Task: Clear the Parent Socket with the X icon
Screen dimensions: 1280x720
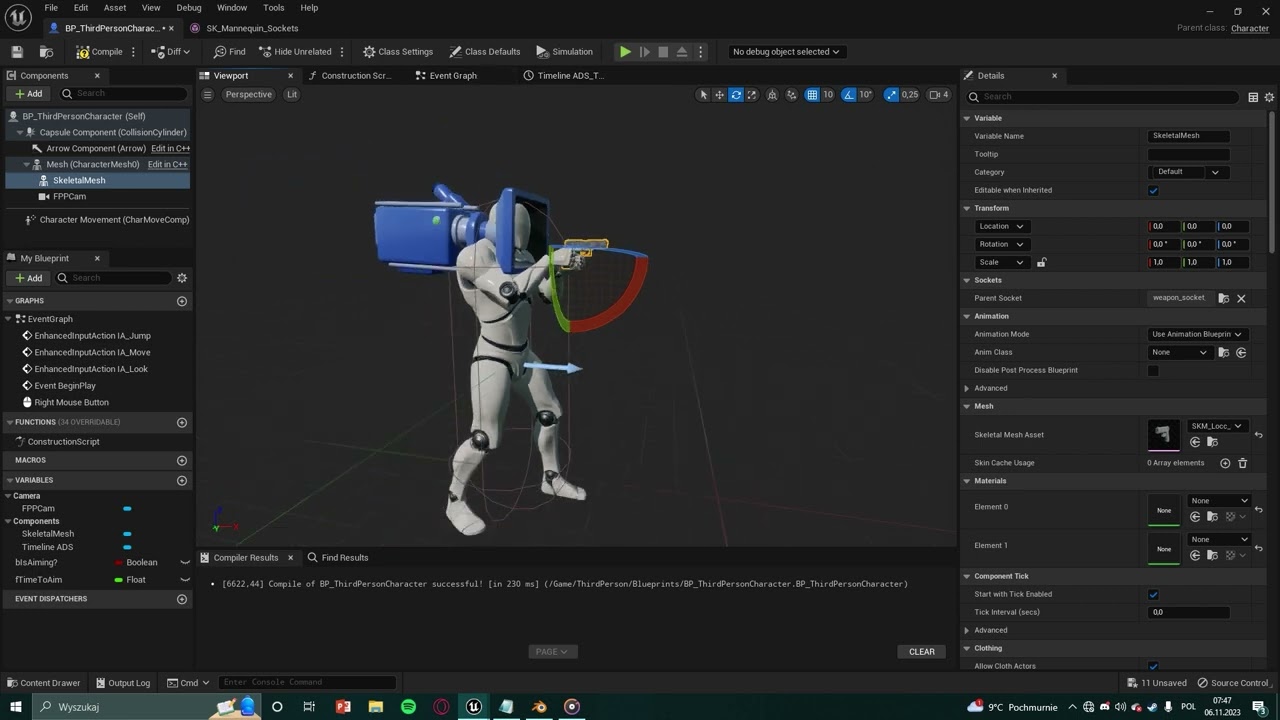Action: click(1241, 298)
